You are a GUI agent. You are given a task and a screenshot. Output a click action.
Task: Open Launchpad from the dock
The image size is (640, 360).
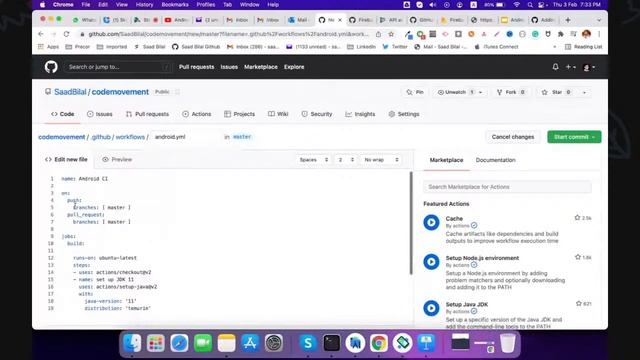tap(156, 343)
